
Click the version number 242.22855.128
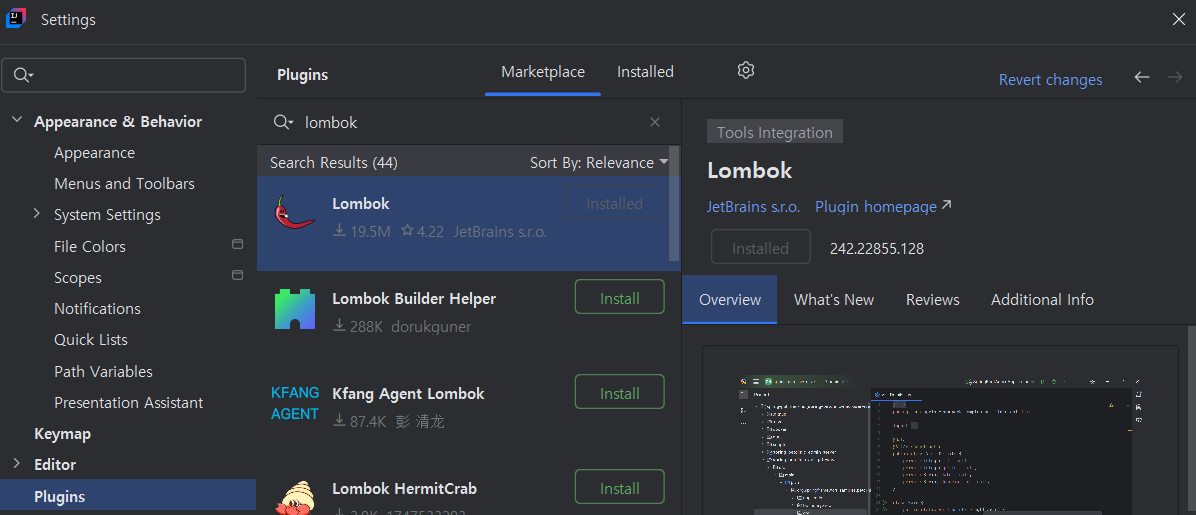click(x=877, y=249)
